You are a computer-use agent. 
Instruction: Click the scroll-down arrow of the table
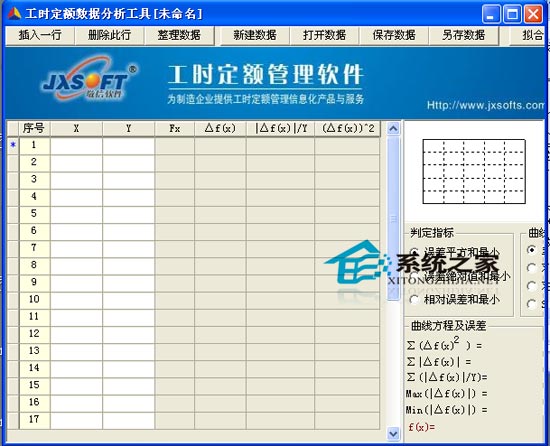point(393,434)
